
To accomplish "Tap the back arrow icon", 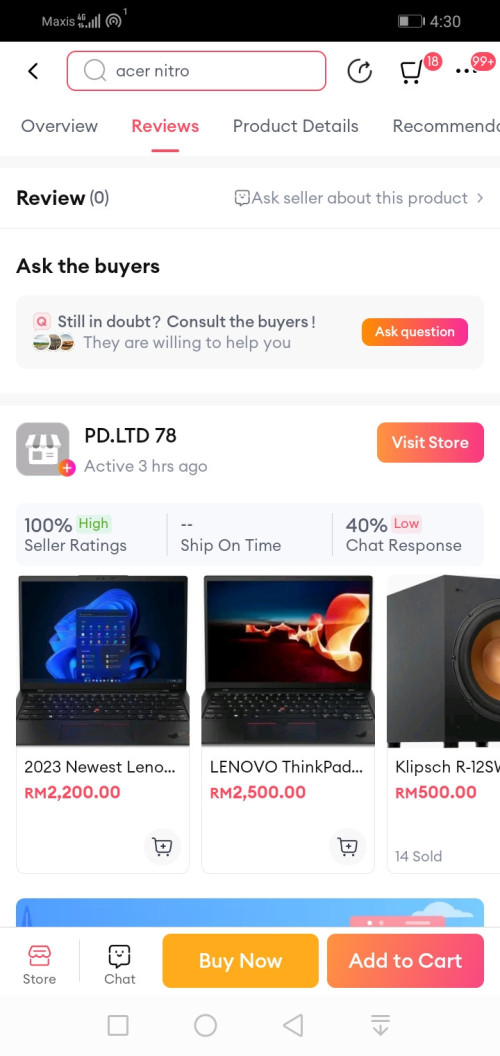I will coord(33,71).
